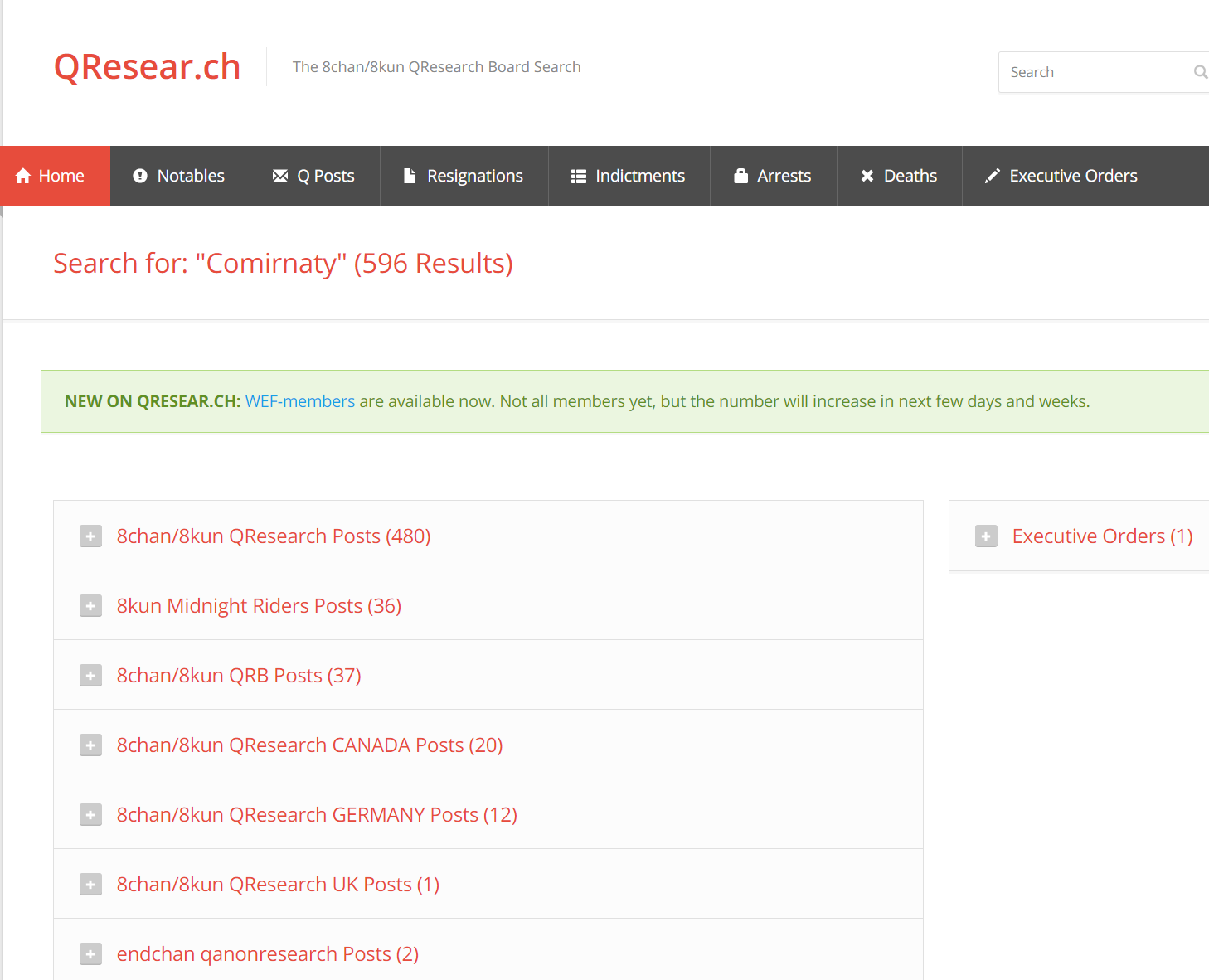
Task: Open 8chan/8kun QResearch Posts (480) heading
Action: point(274,536)
